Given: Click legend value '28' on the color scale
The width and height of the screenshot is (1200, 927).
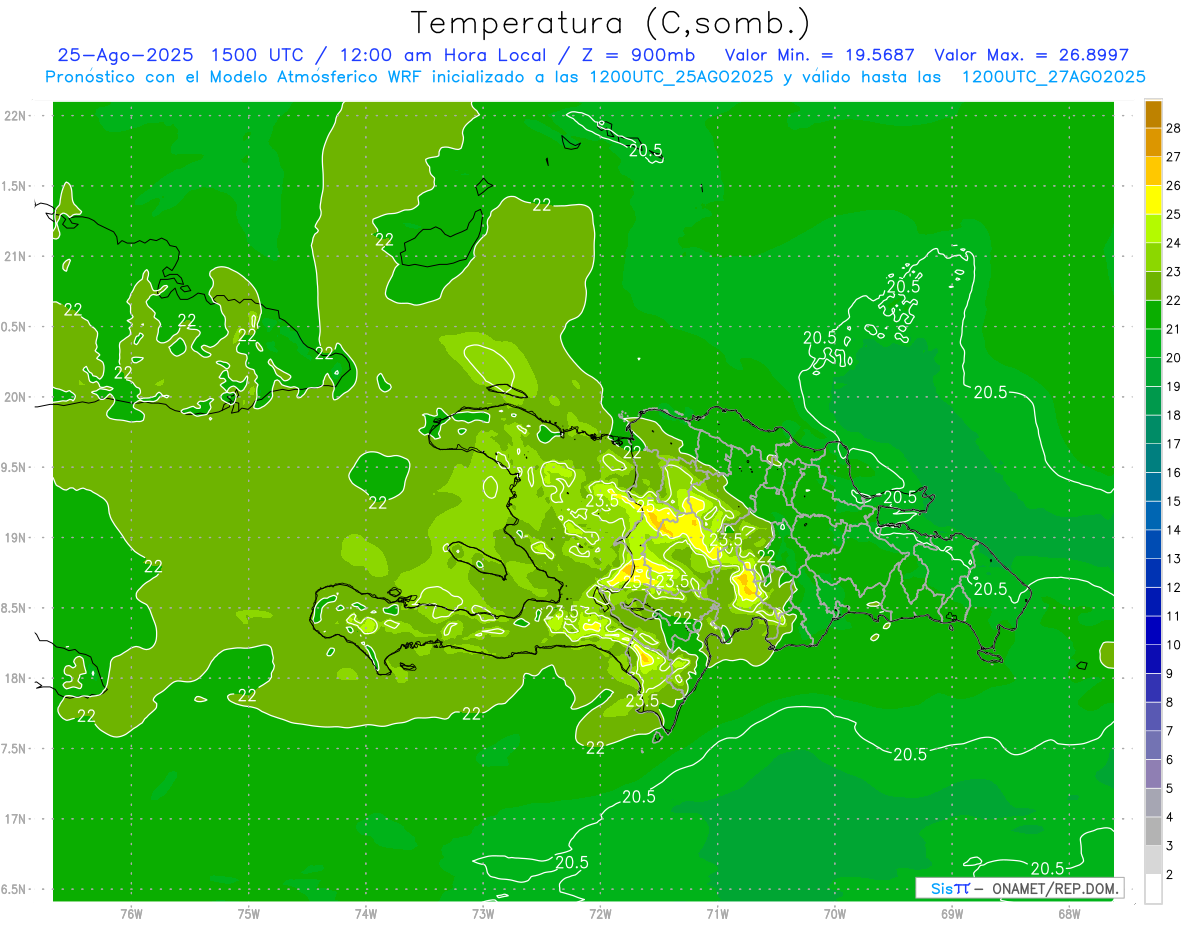Looking at the screenshot, I should tap(1173, 128).
